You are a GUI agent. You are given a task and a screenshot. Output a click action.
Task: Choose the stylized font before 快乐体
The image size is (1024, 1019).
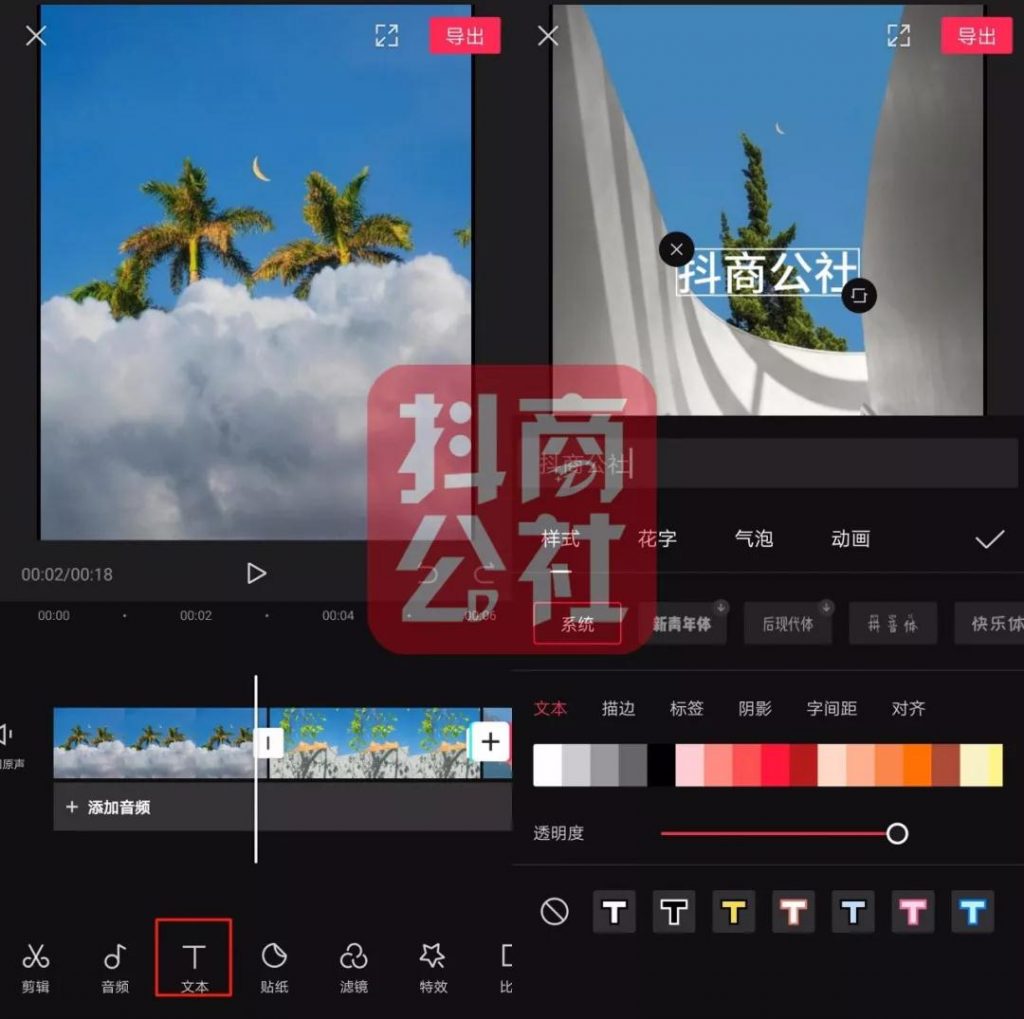pyautogui.click(x=893, y=624)
